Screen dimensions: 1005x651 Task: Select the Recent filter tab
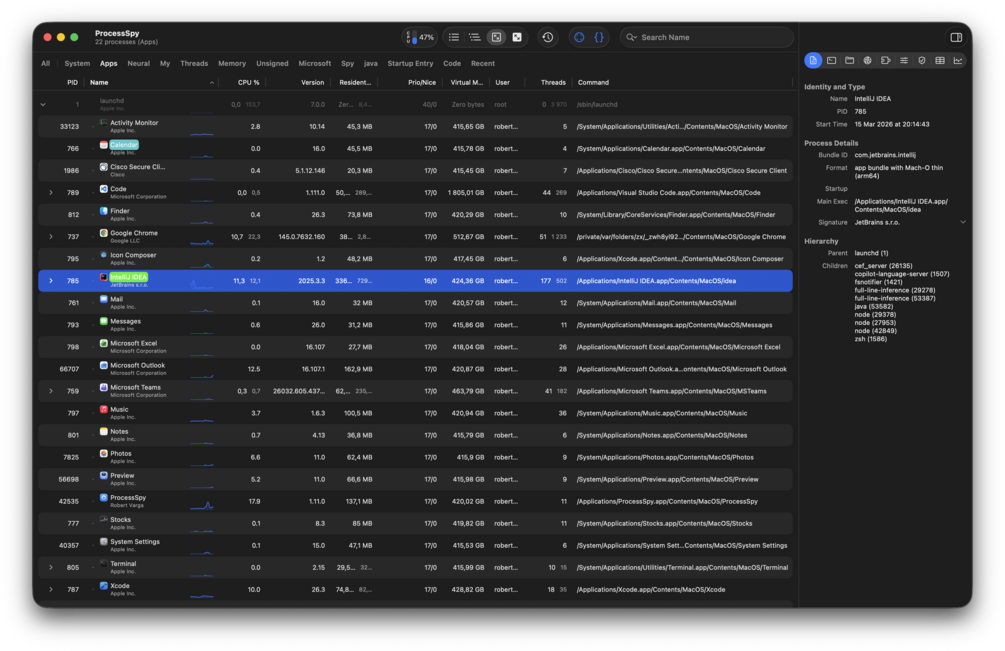point(483,63)
